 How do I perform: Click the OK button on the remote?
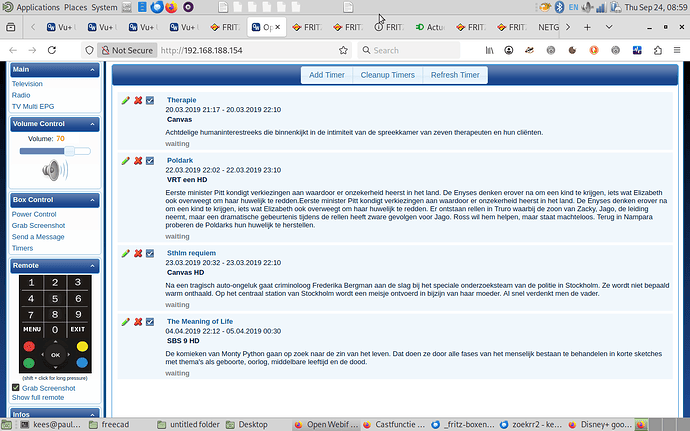(x=55, y=355)
